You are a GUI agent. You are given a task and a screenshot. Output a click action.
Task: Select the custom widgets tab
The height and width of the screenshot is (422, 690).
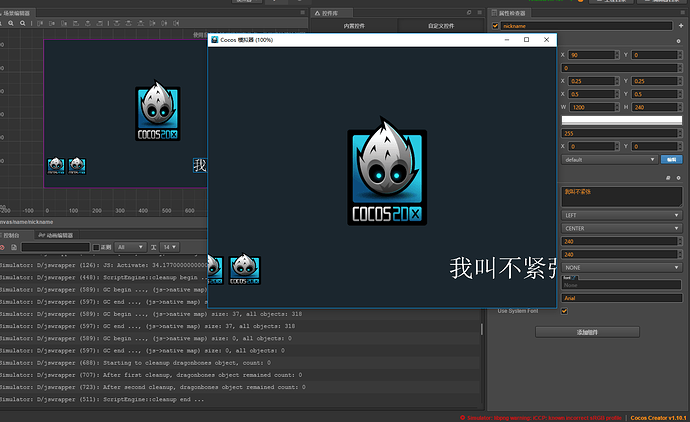(x=441, y=26)
